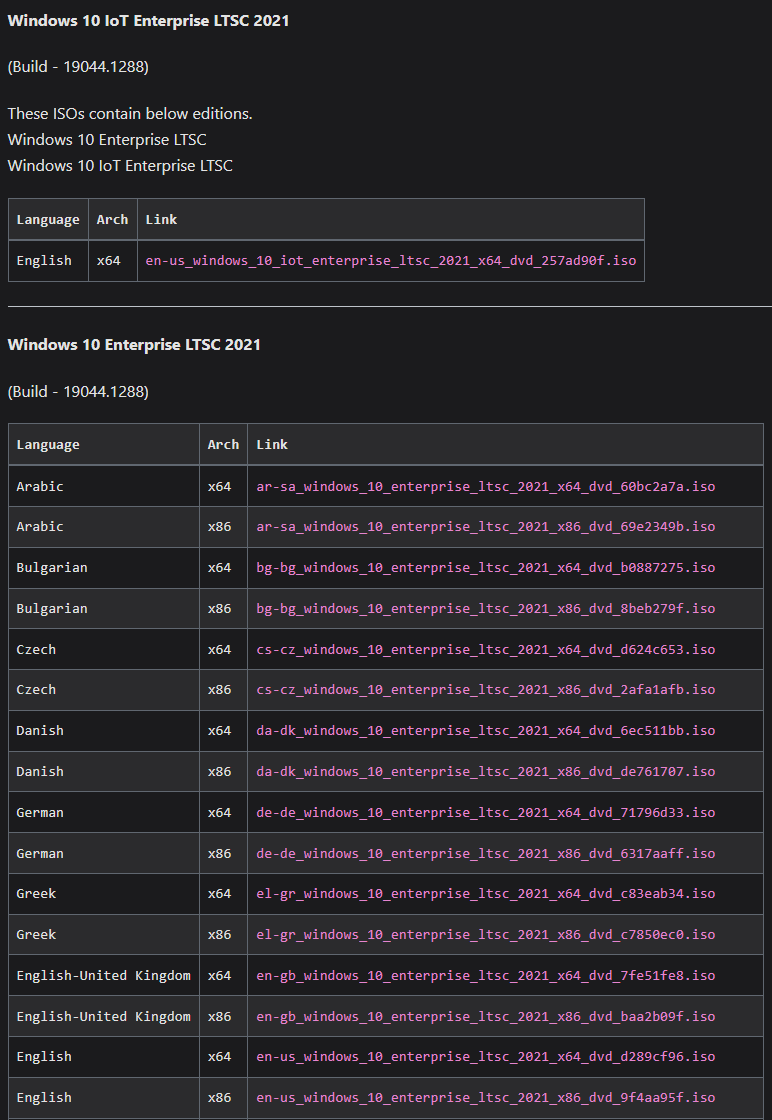
Task: Click the Greek x64 ISO link
Action: (x=485, y=894)
